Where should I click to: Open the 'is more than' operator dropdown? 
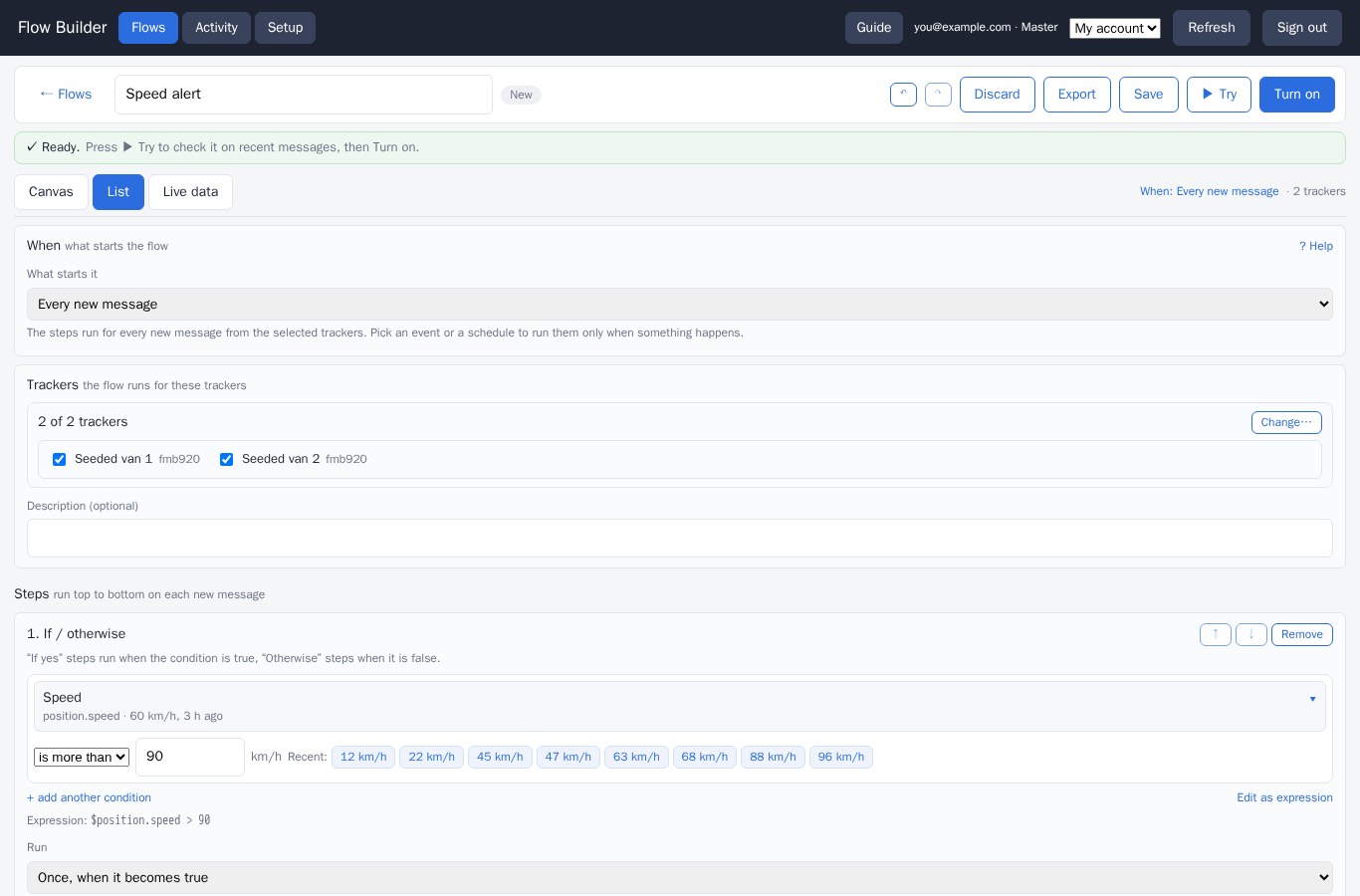[82, 758]
